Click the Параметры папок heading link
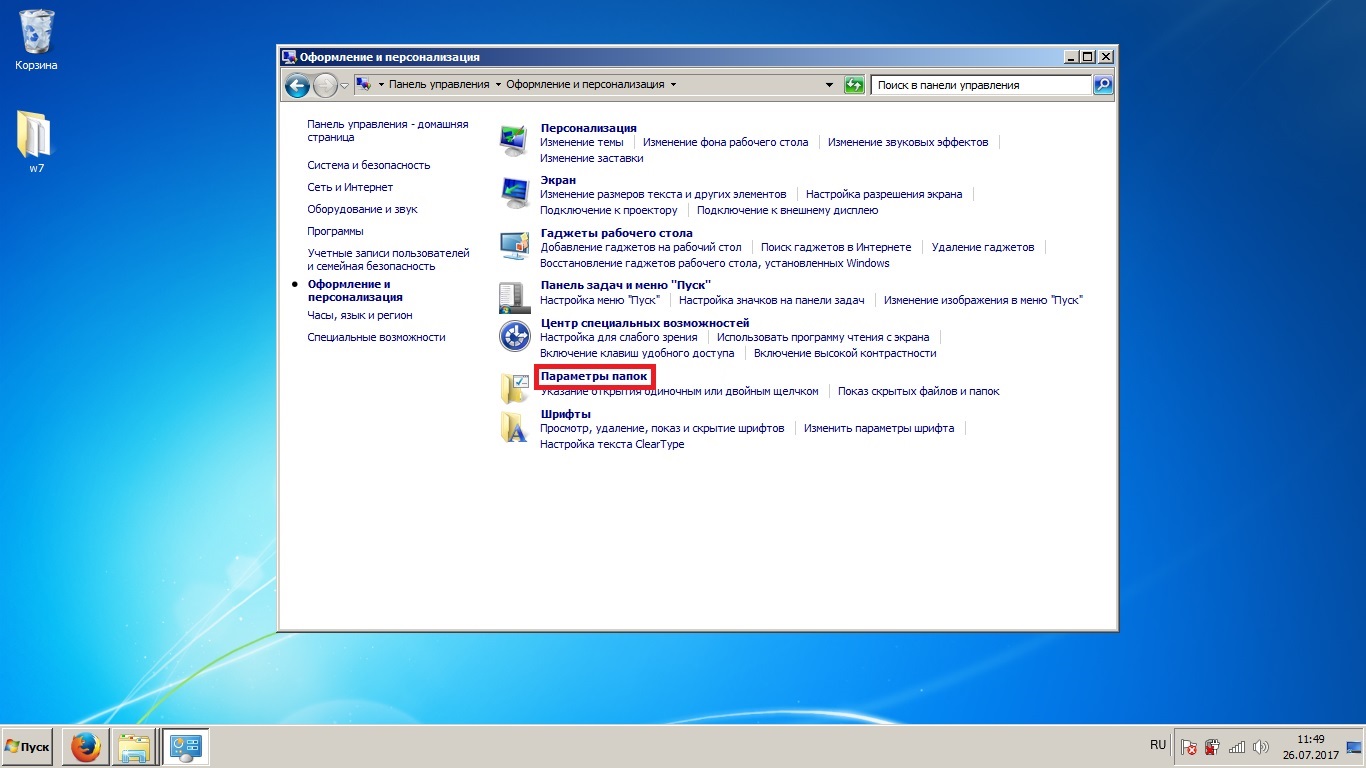 594,376
